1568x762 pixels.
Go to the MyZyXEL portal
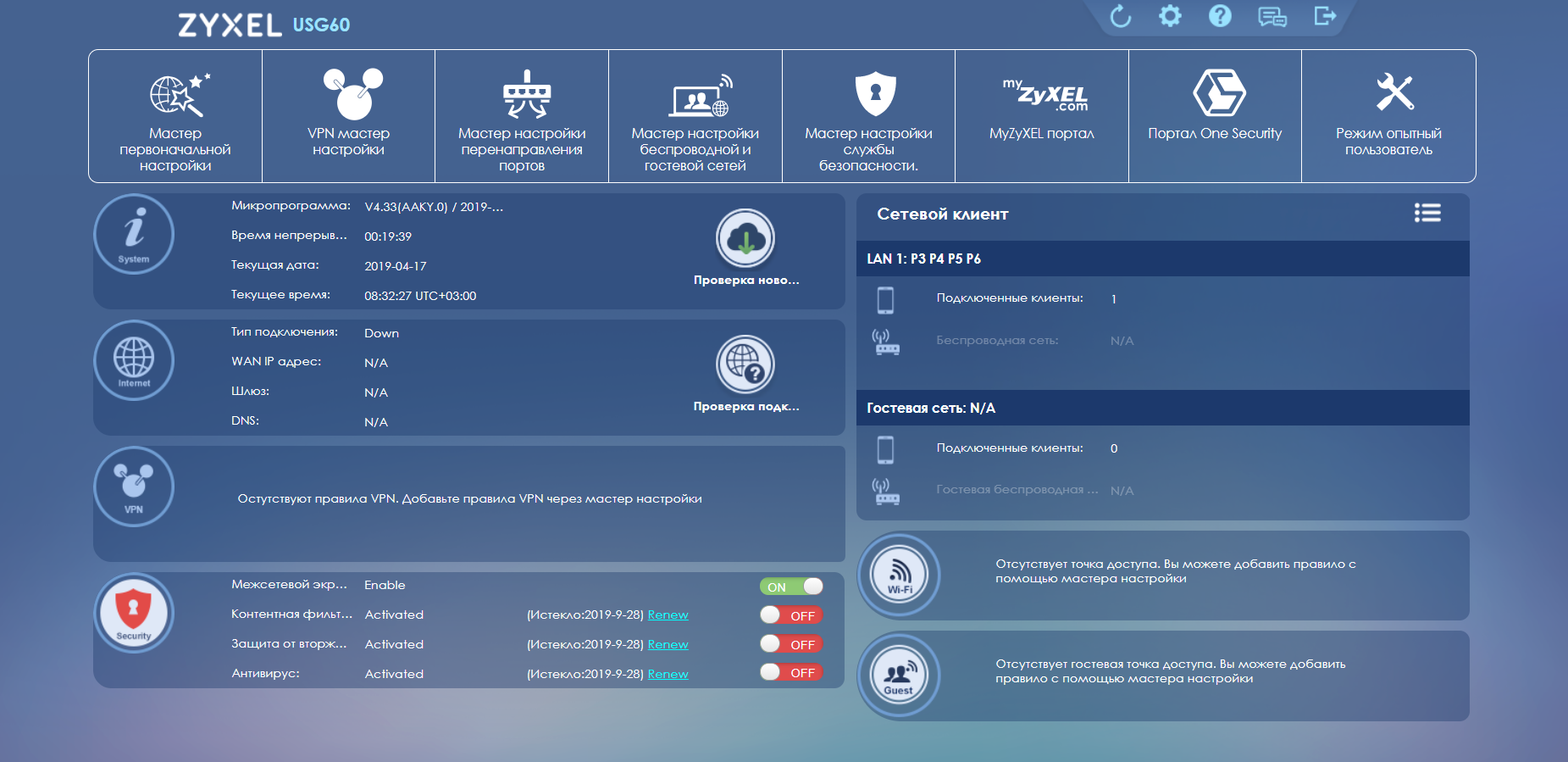pyautogui.click(x=1042, y=116)
